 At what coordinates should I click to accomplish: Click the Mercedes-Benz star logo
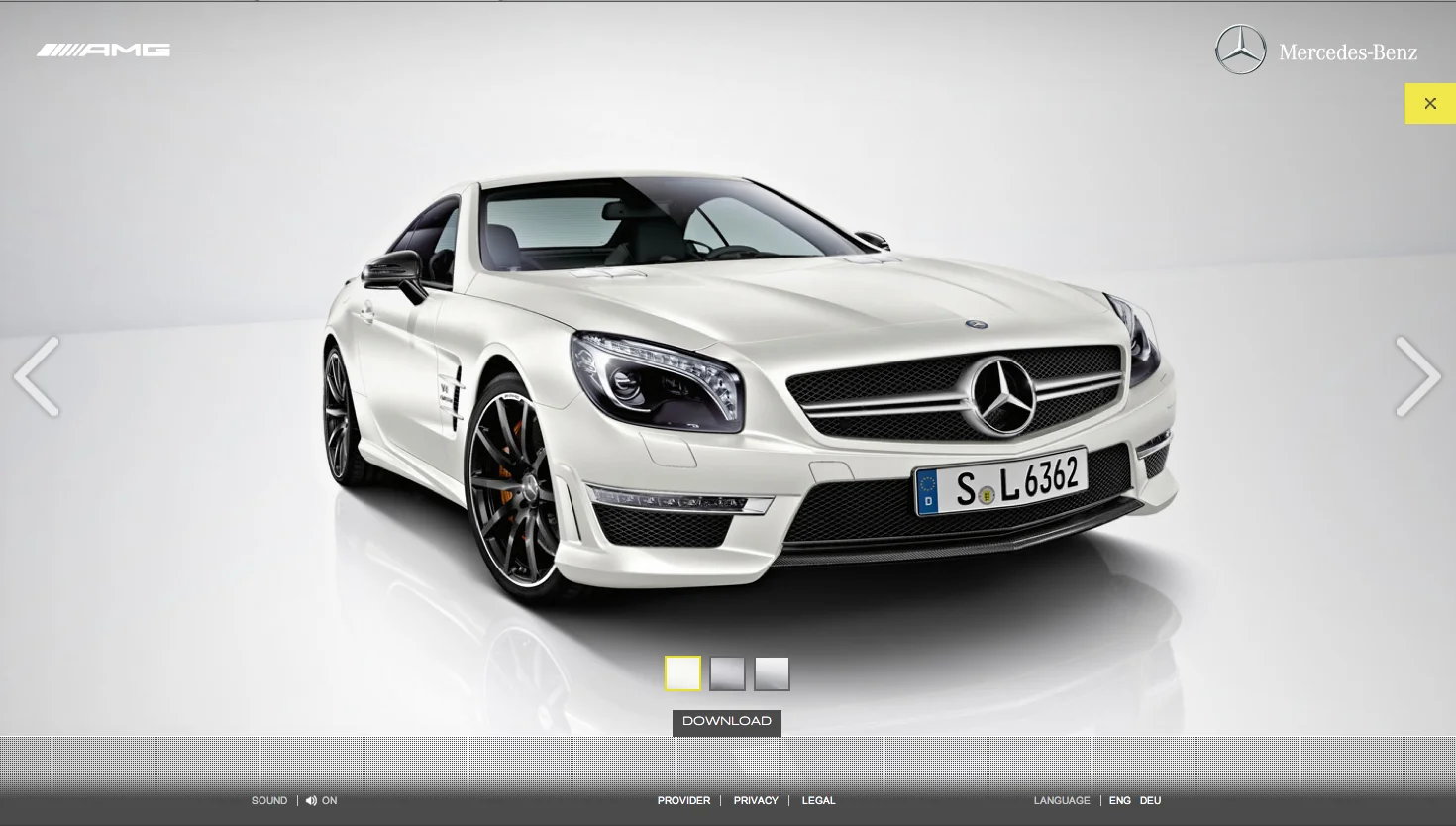pyautogui.click(x=1240, y=50)
